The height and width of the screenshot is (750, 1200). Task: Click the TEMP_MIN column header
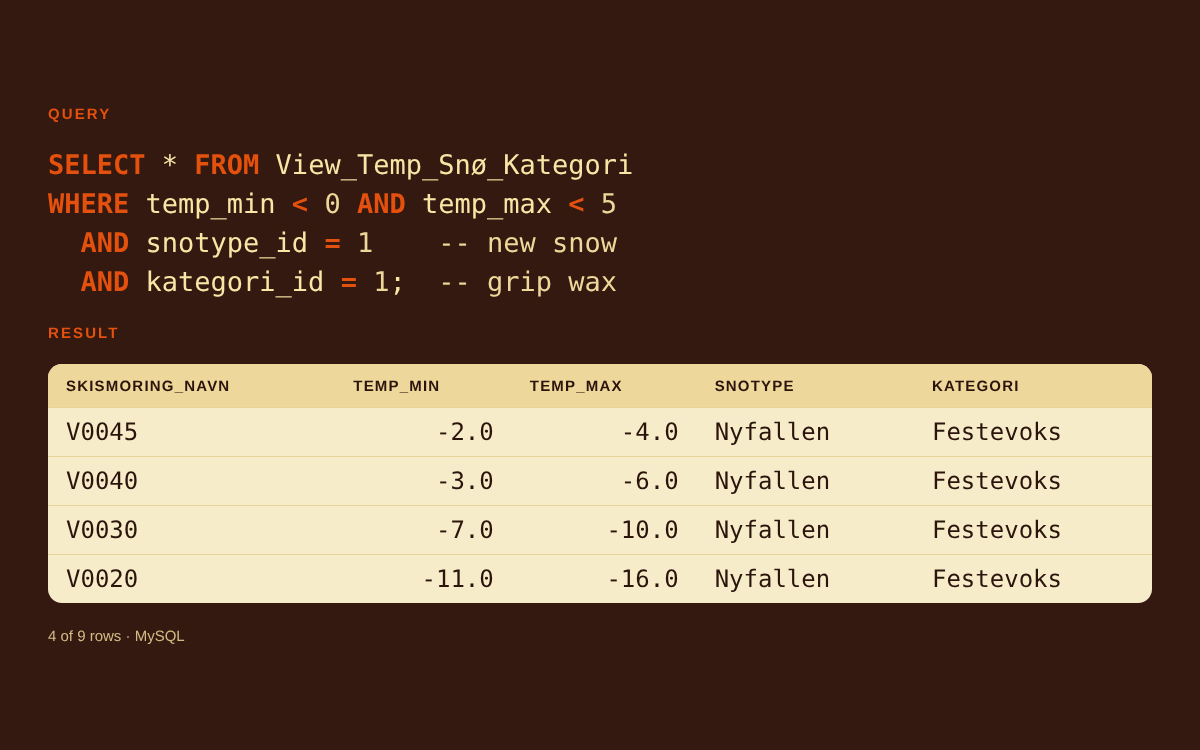click(396, 386)
